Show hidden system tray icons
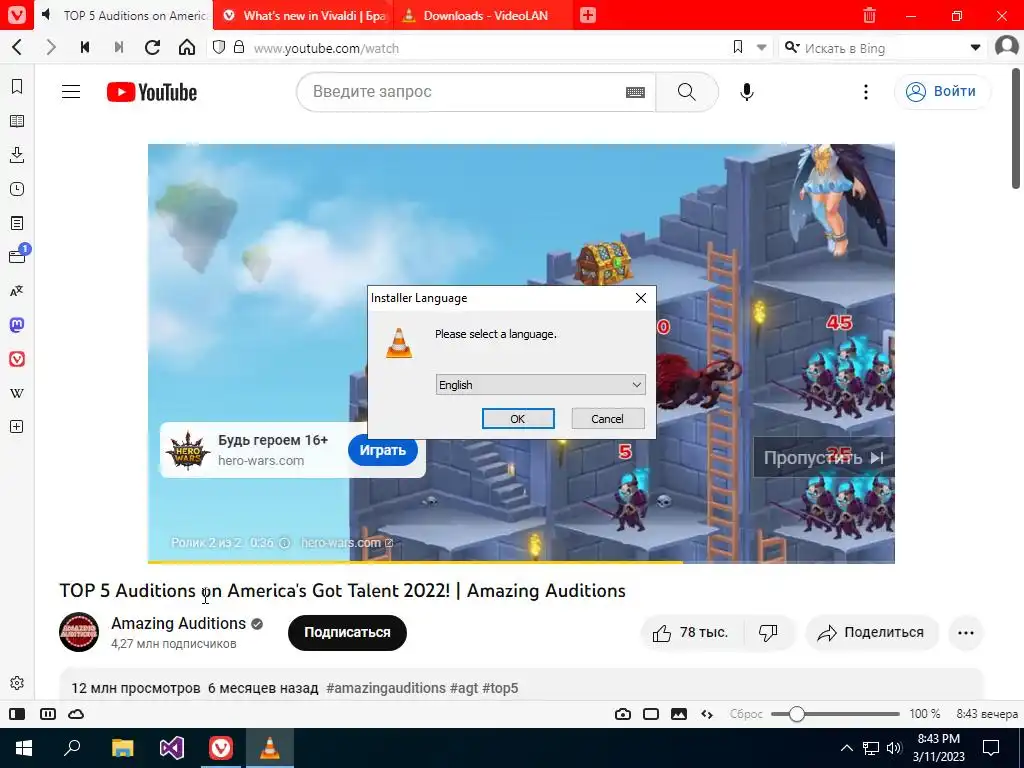1024x768 pixels. coord(846,748)
